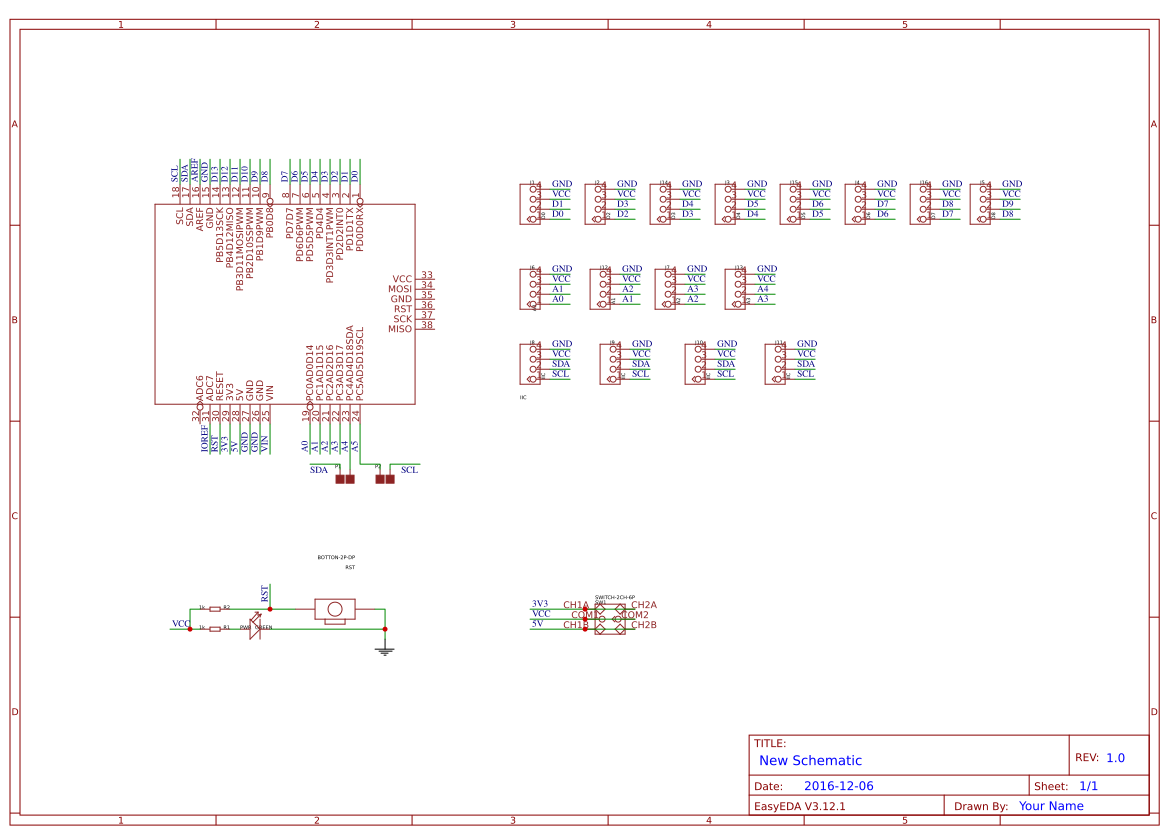The image size is (1174, 838).
Task: Select the SCL solder pad P2
Action: click(385, 479)
